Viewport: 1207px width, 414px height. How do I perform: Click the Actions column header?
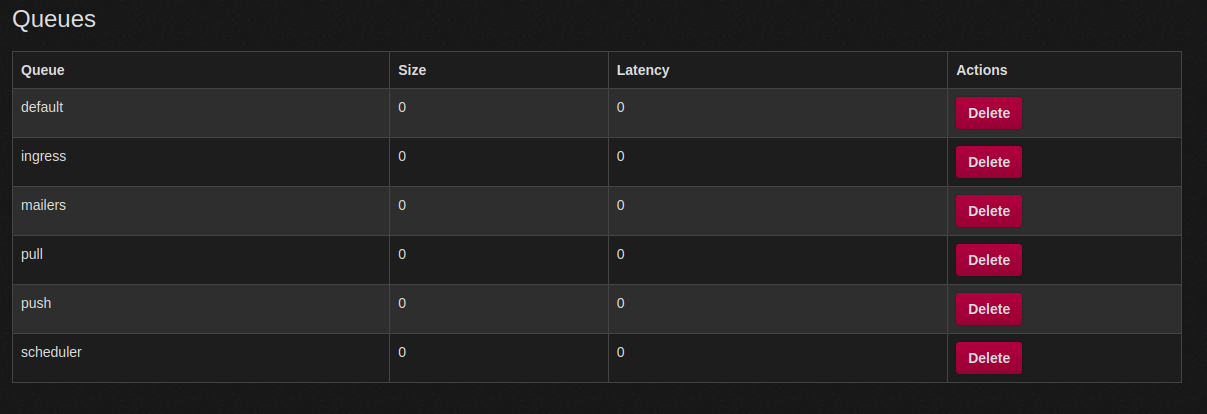(982, 70)
